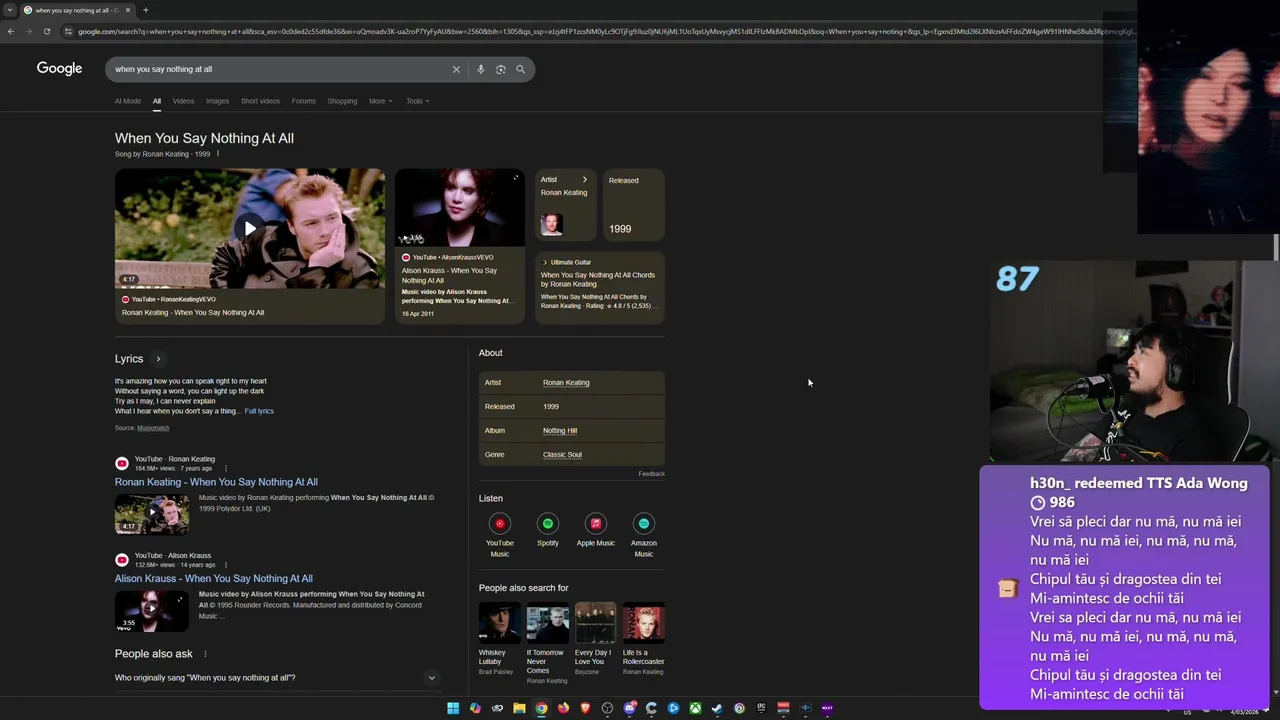Open 'Alison Krauss - When You Say Nothing At All' result
The image size is (1280, 720).
[213, 578]
